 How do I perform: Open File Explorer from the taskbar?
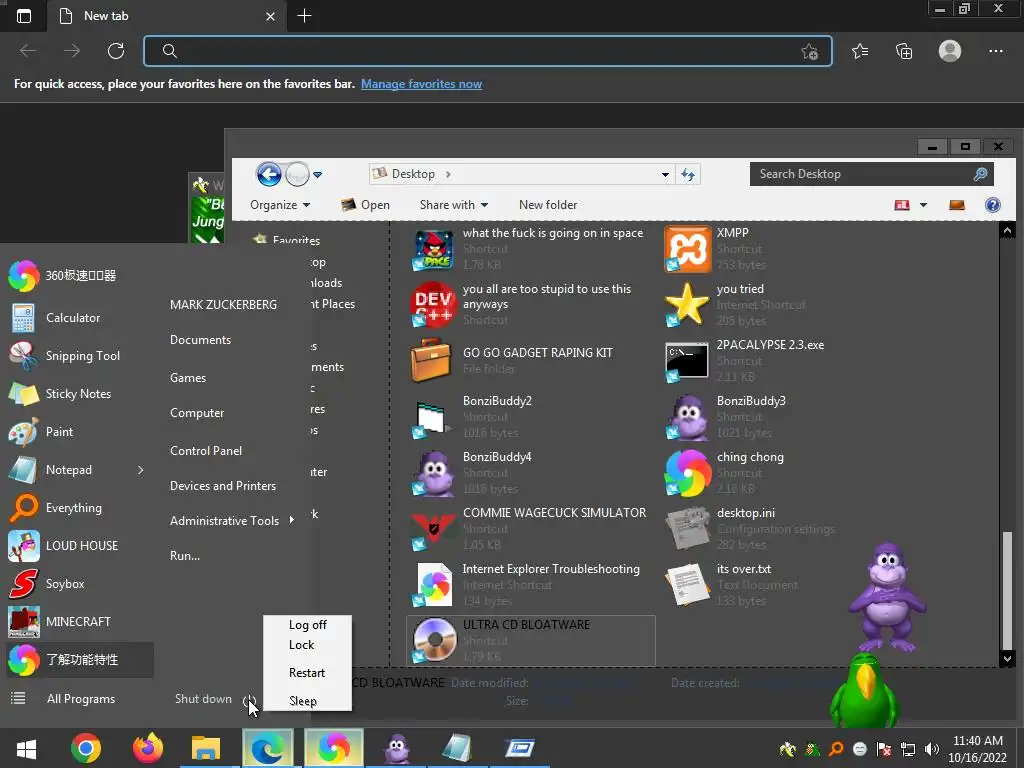(206, 748)
